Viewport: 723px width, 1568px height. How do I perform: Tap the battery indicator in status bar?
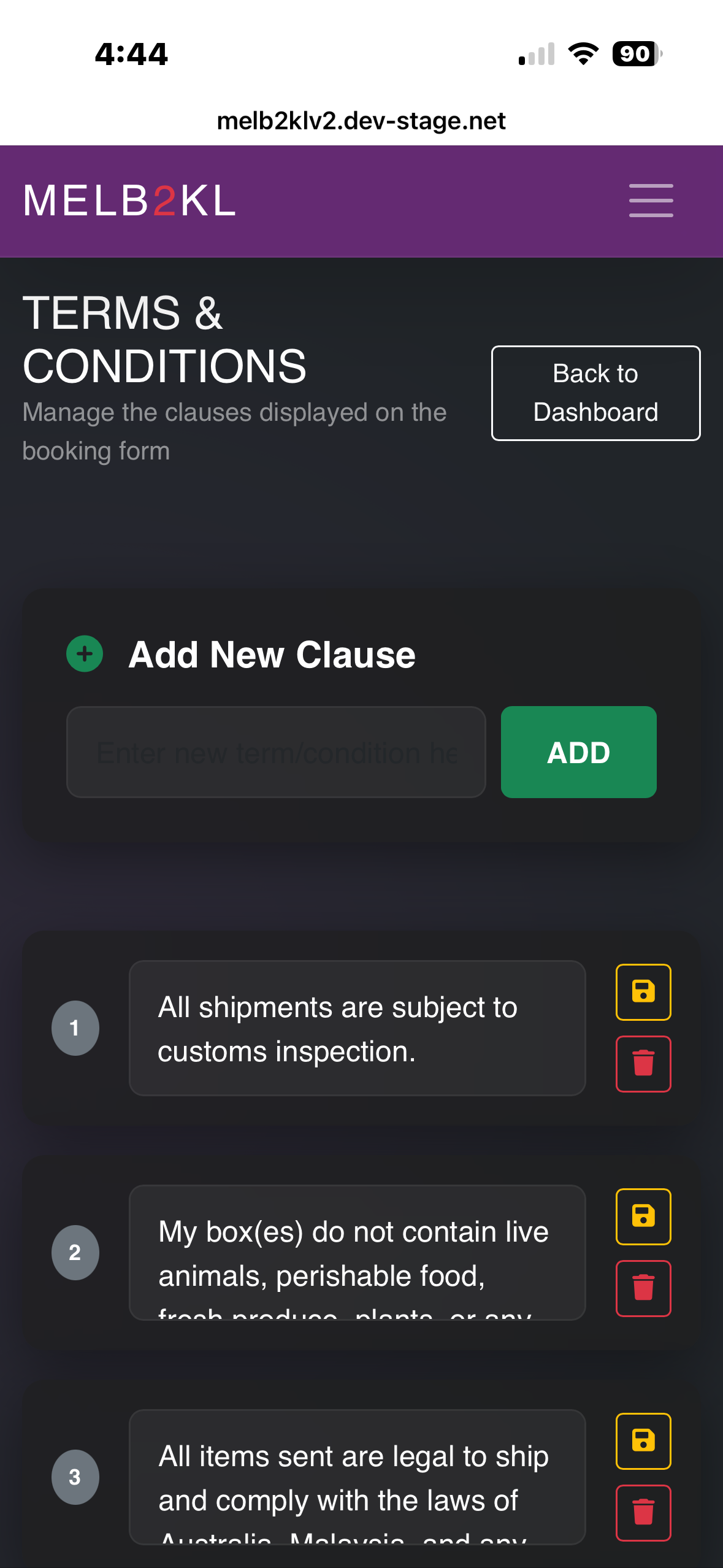point(637,54)
